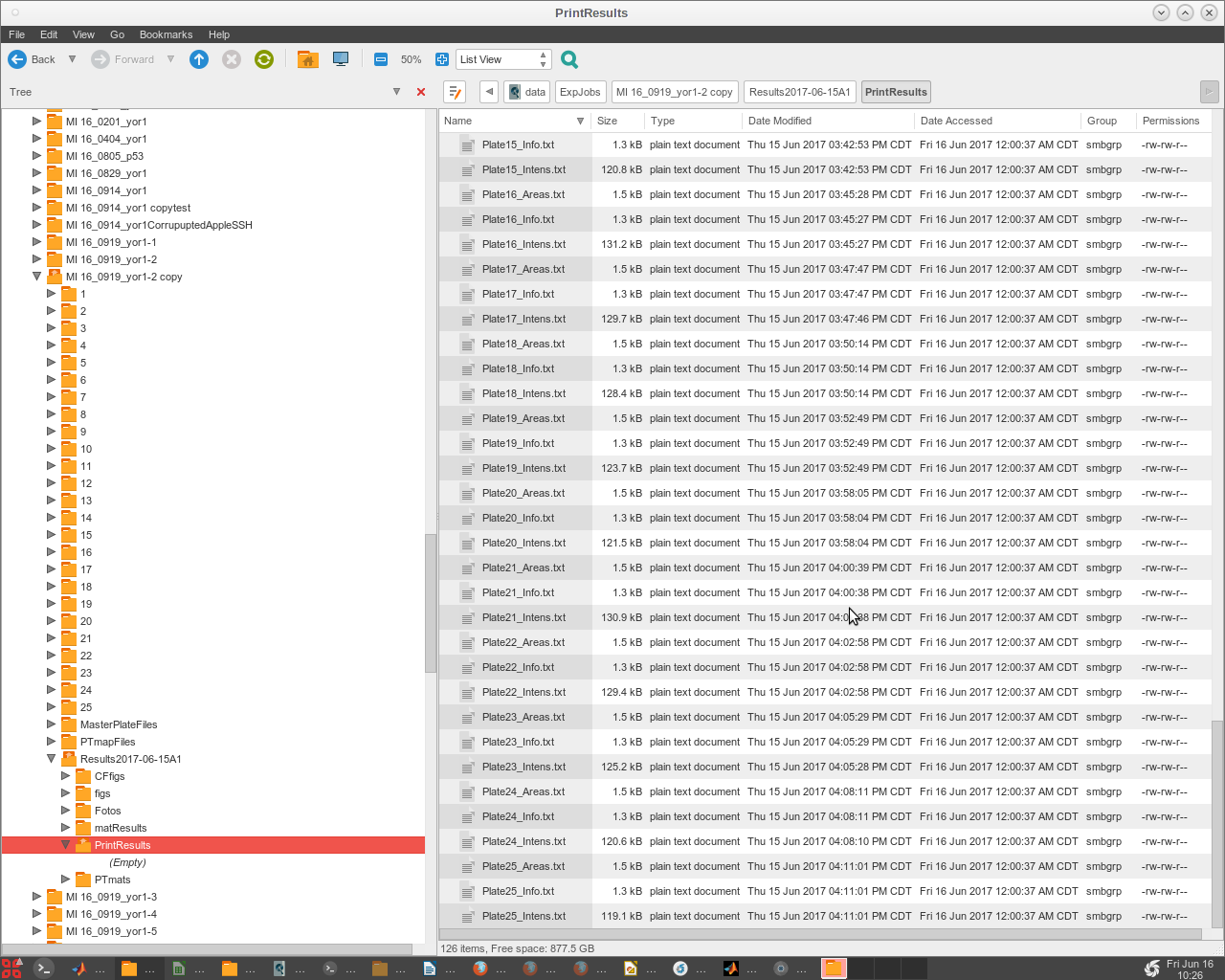Viewport: 1225px width, 980px height.
Task: Sort by Date Modified column header
Action: [779, 121]
